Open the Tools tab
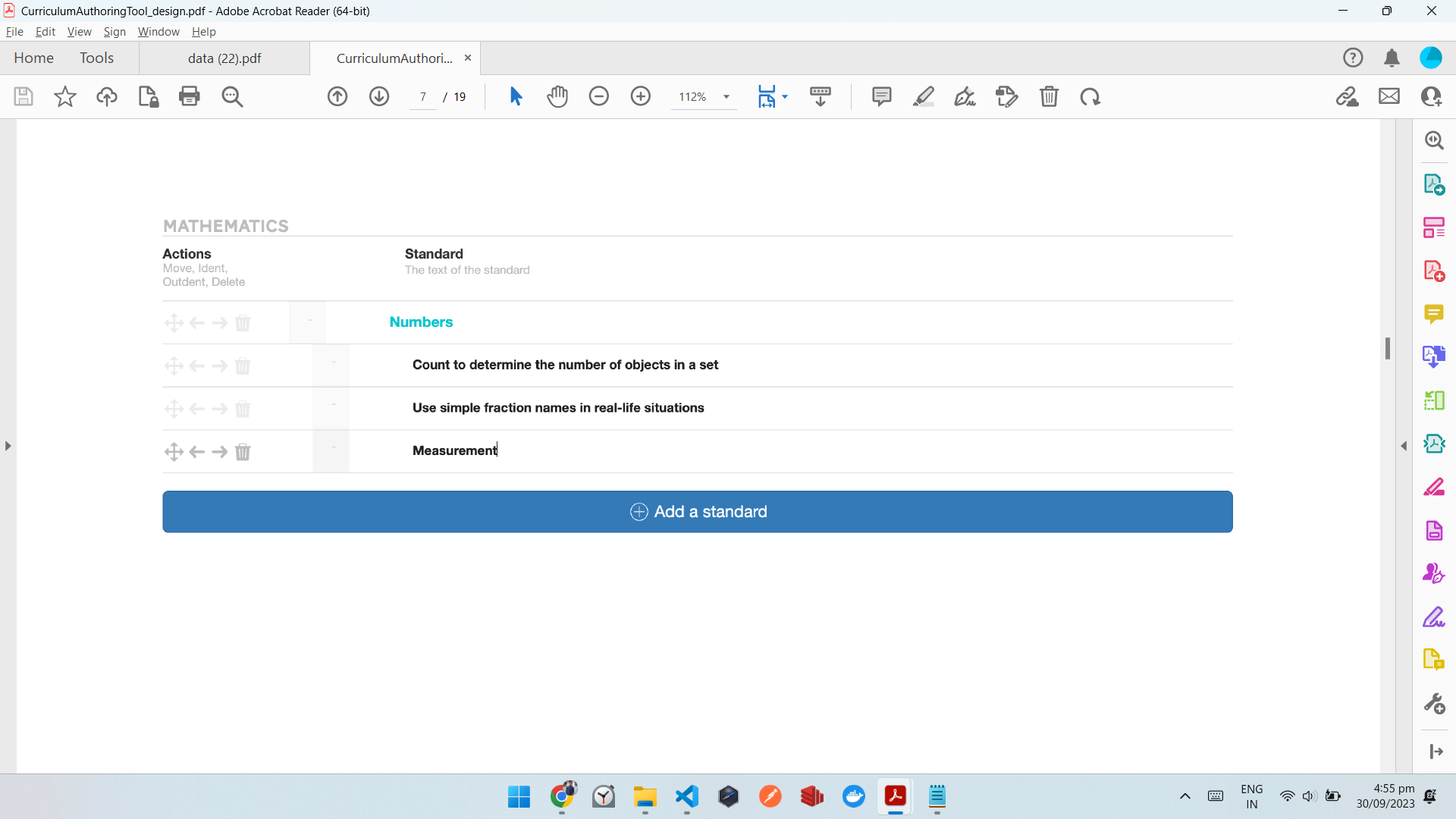The height and width of the screenshot is (819, 1456). click(x=96, y=58)
